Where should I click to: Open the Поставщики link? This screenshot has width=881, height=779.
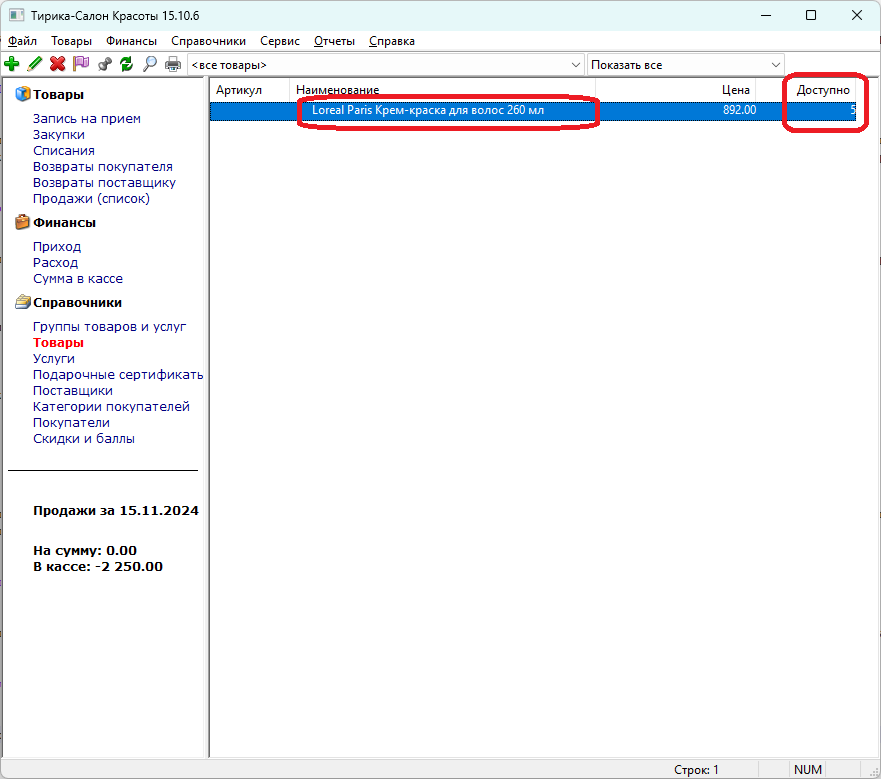pos(72,391)
